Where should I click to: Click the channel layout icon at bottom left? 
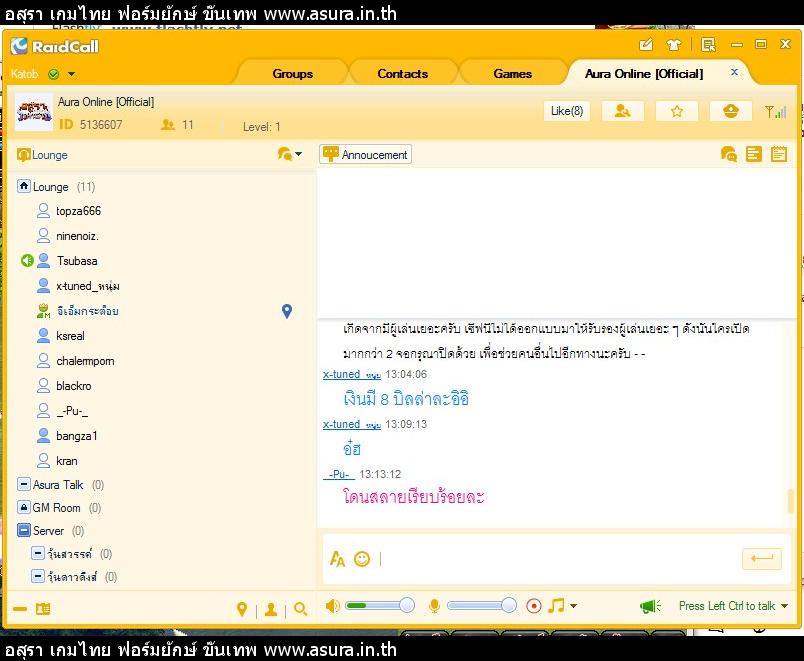[x=43, y=609]
